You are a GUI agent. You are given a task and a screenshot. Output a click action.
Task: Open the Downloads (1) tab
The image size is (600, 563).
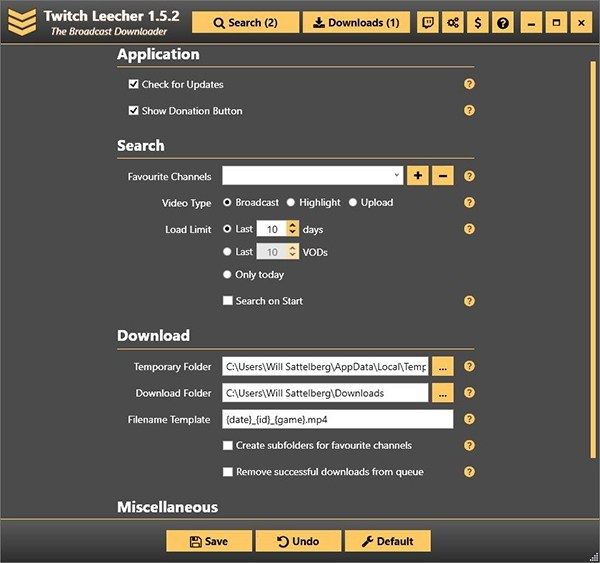[356, 23]
